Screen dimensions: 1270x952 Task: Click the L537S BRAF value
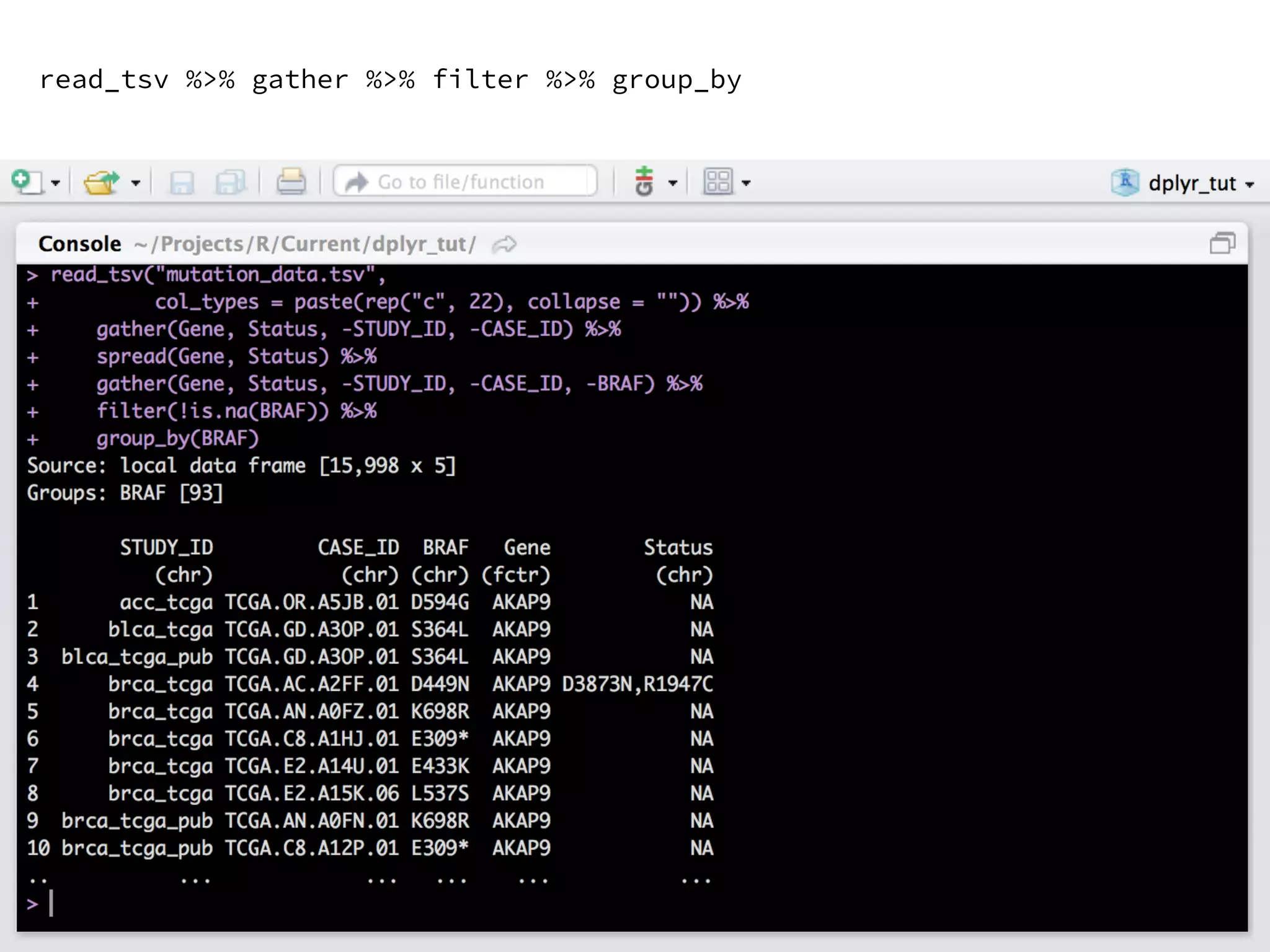(440, 793)
